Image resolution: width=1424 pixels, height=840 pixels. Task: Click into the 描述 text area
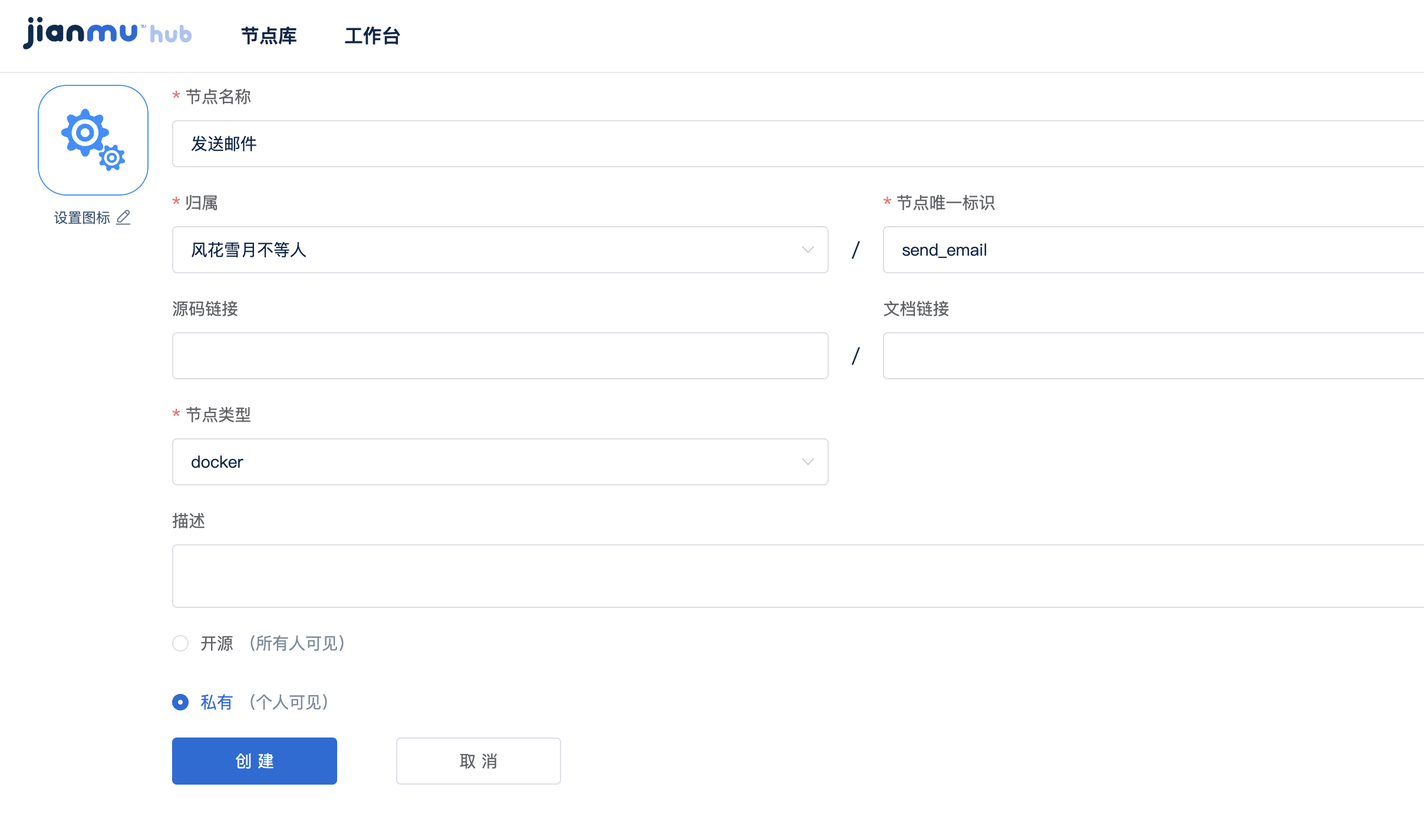(x=798, y=576)
